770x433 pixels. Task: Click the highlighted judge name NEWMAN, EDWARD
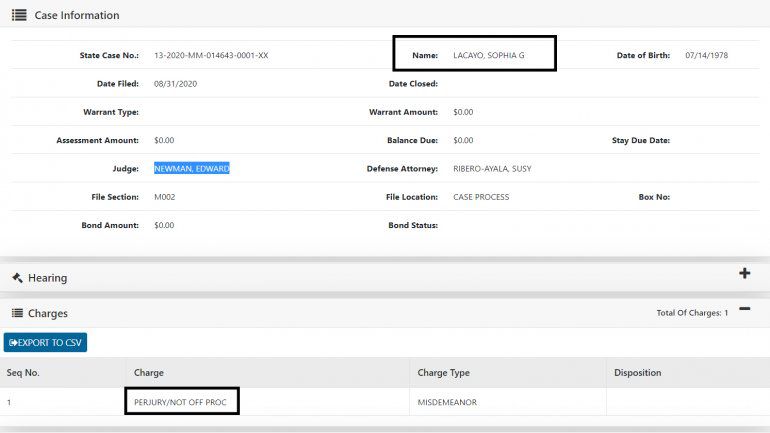(192, 169)
